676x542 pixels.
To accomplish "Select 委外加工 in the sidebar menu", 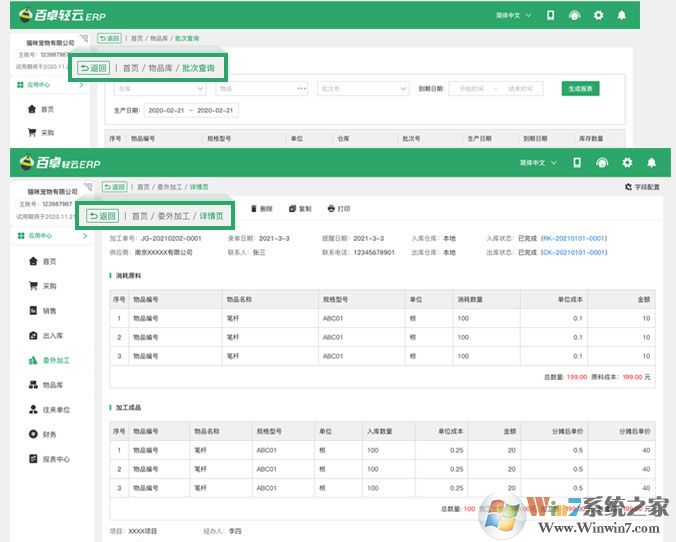I will (54, 360).
